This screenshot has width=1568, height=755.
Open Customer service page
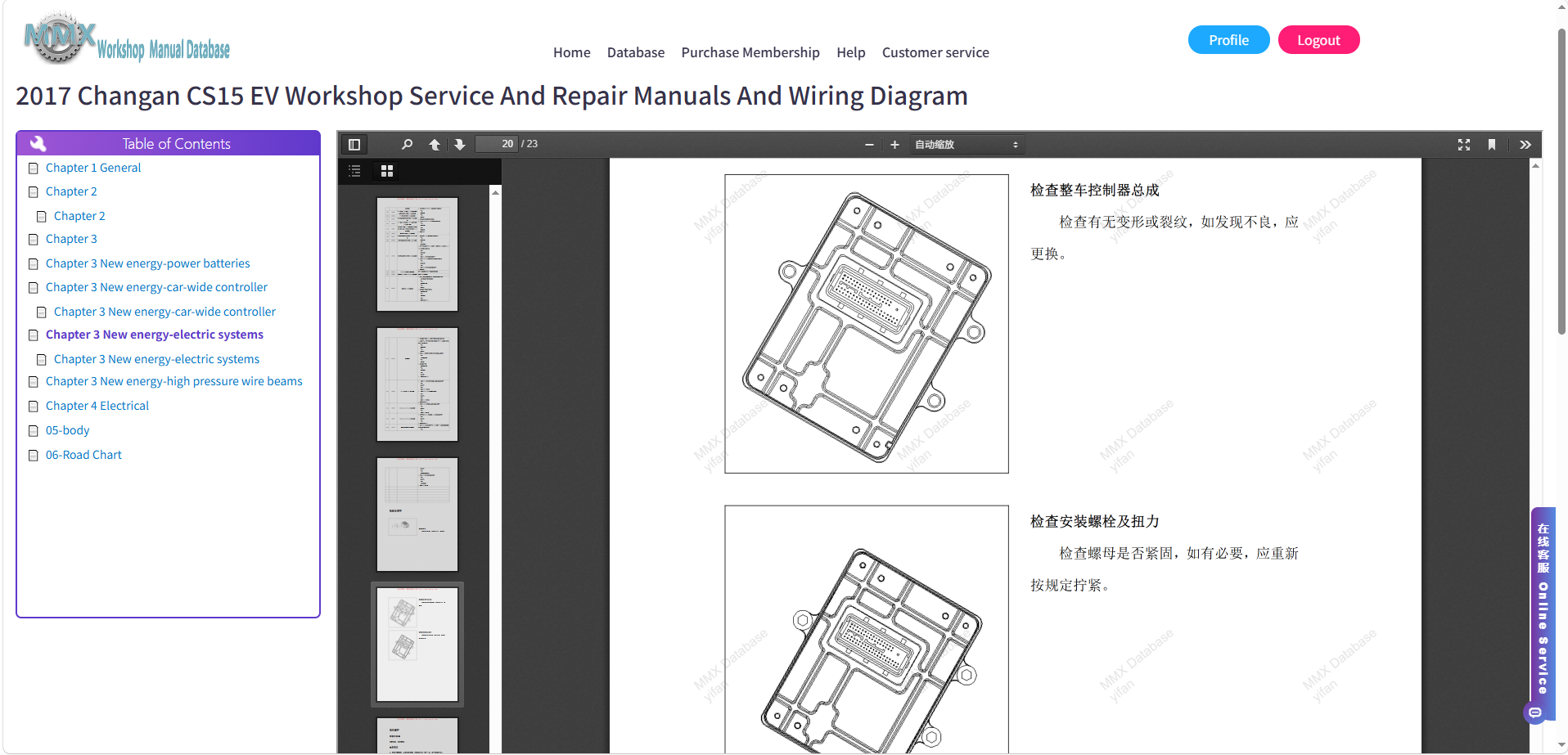pyautogui.click(x=935, y=52)
